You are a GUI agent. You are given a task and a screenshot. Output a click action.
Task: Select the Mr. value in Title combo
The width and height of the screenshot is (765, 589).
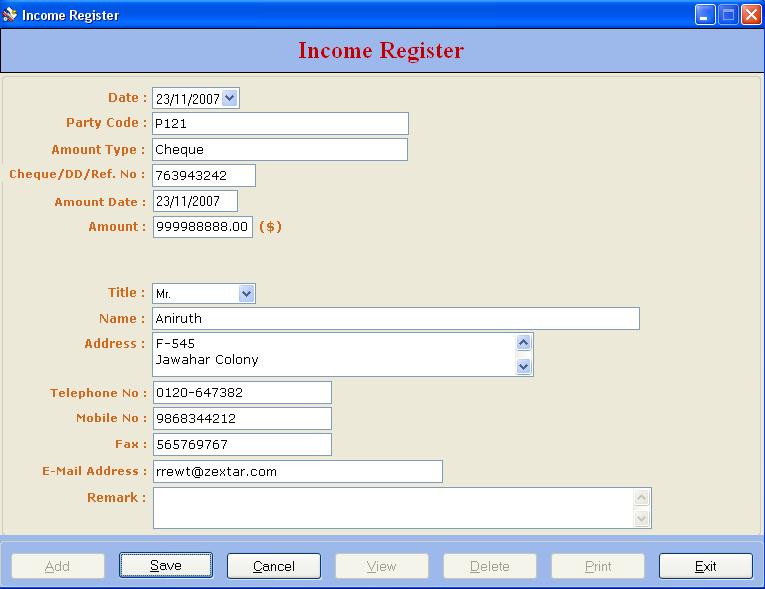(x=163, y=294)
